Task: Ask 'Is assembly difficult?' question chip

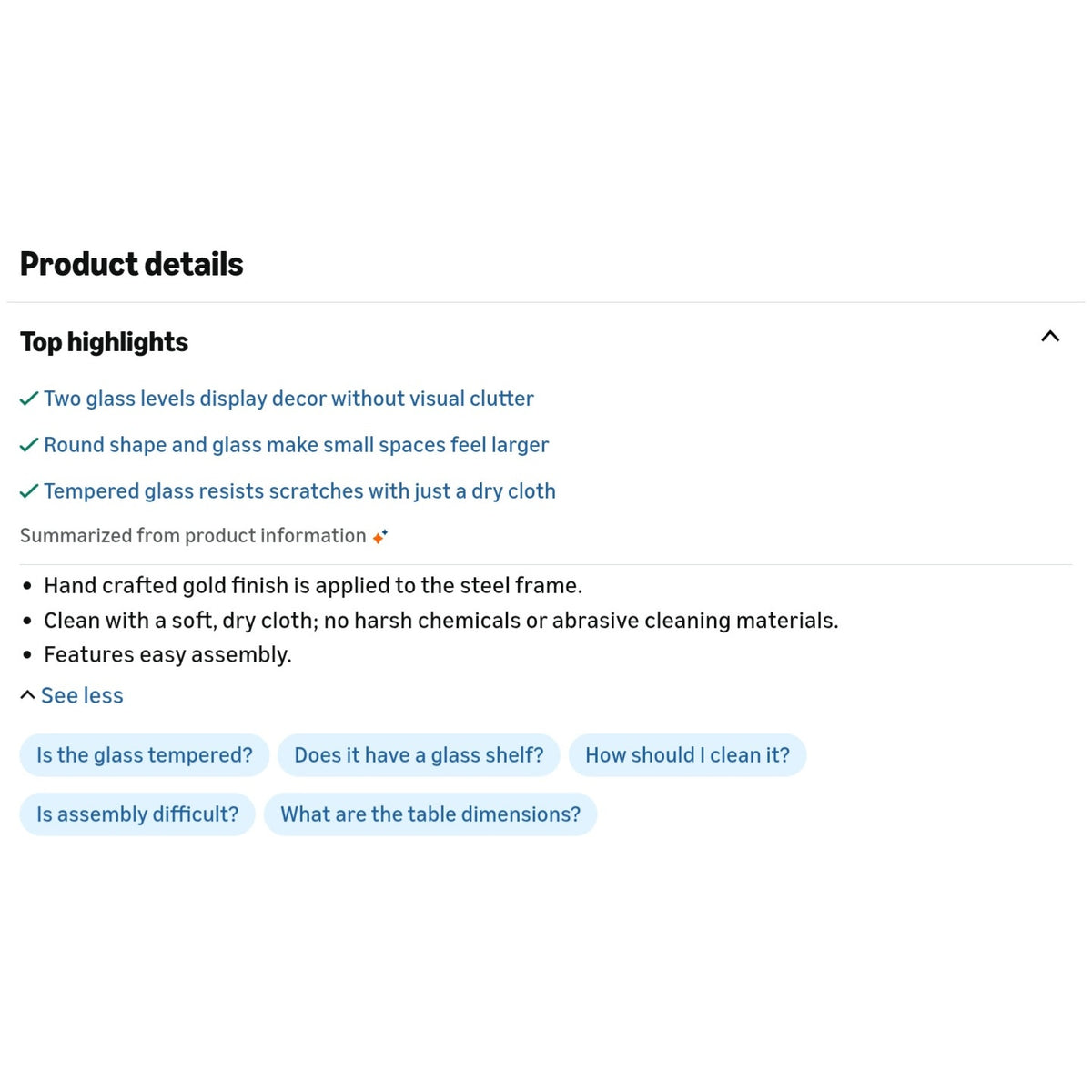Action: coord(137,814)
